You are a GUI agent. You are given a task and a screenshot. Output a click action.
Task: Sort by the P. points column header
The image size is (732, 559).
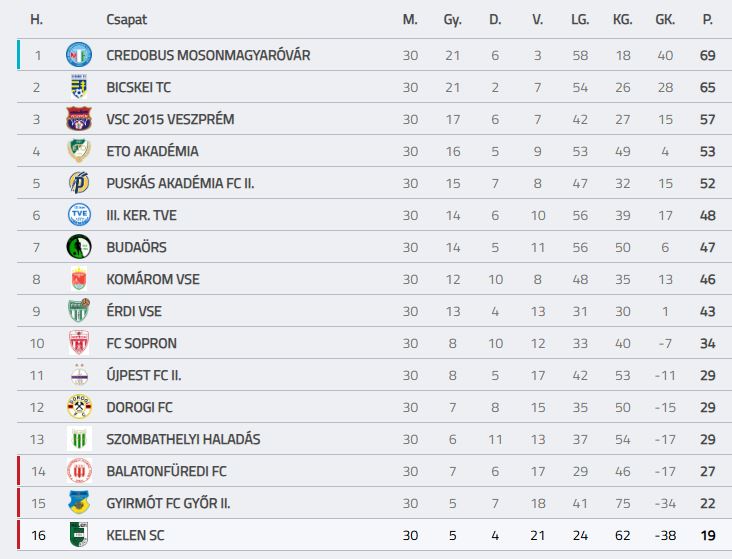pos(708,20)
